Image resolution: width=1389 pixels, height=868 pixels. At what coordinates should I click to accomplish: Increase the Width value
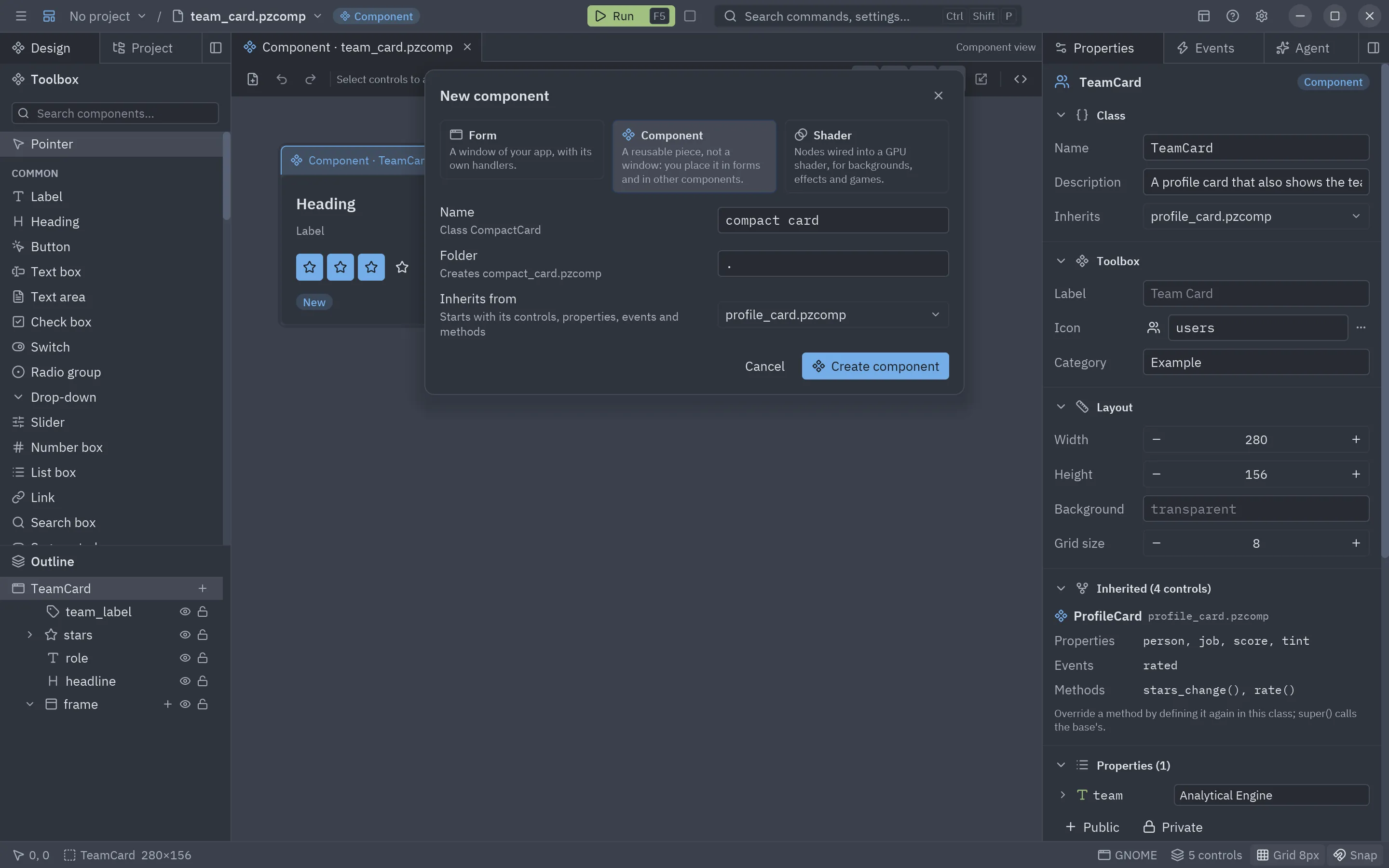1356,440
